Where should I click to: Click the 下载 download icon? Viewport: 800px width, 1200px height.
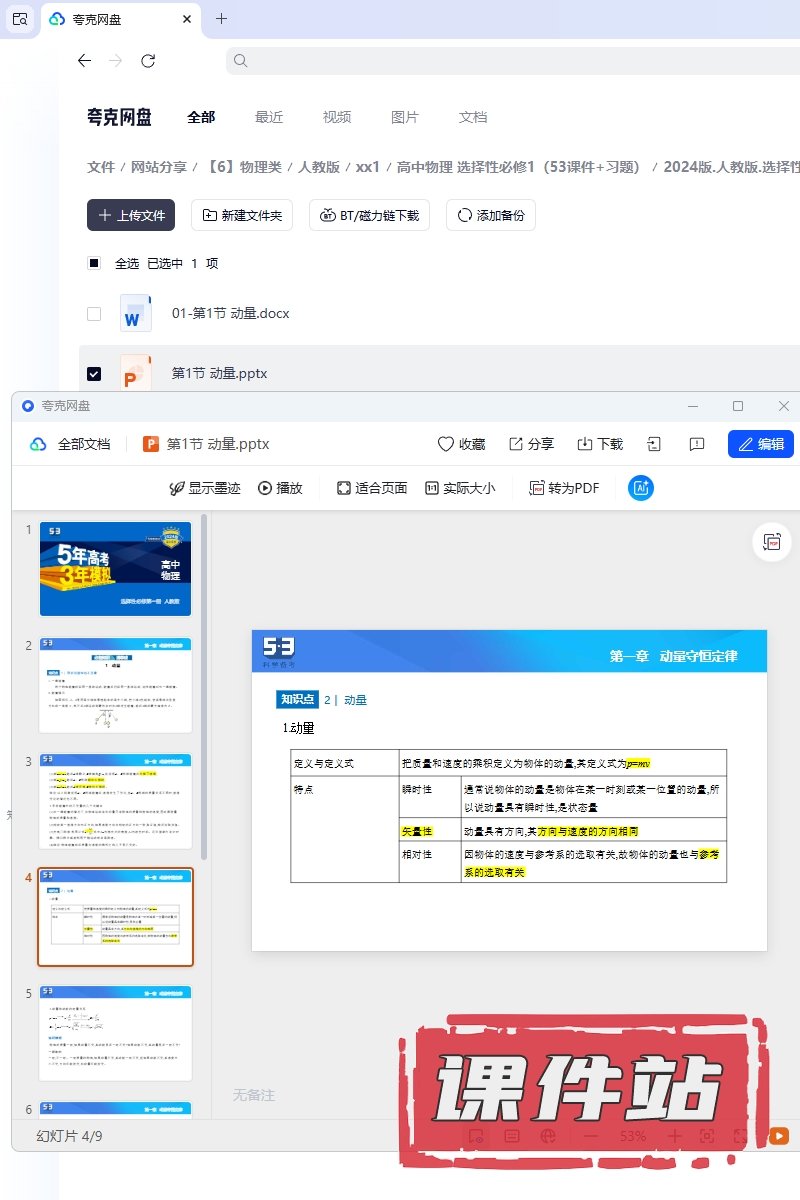(585, 444)
